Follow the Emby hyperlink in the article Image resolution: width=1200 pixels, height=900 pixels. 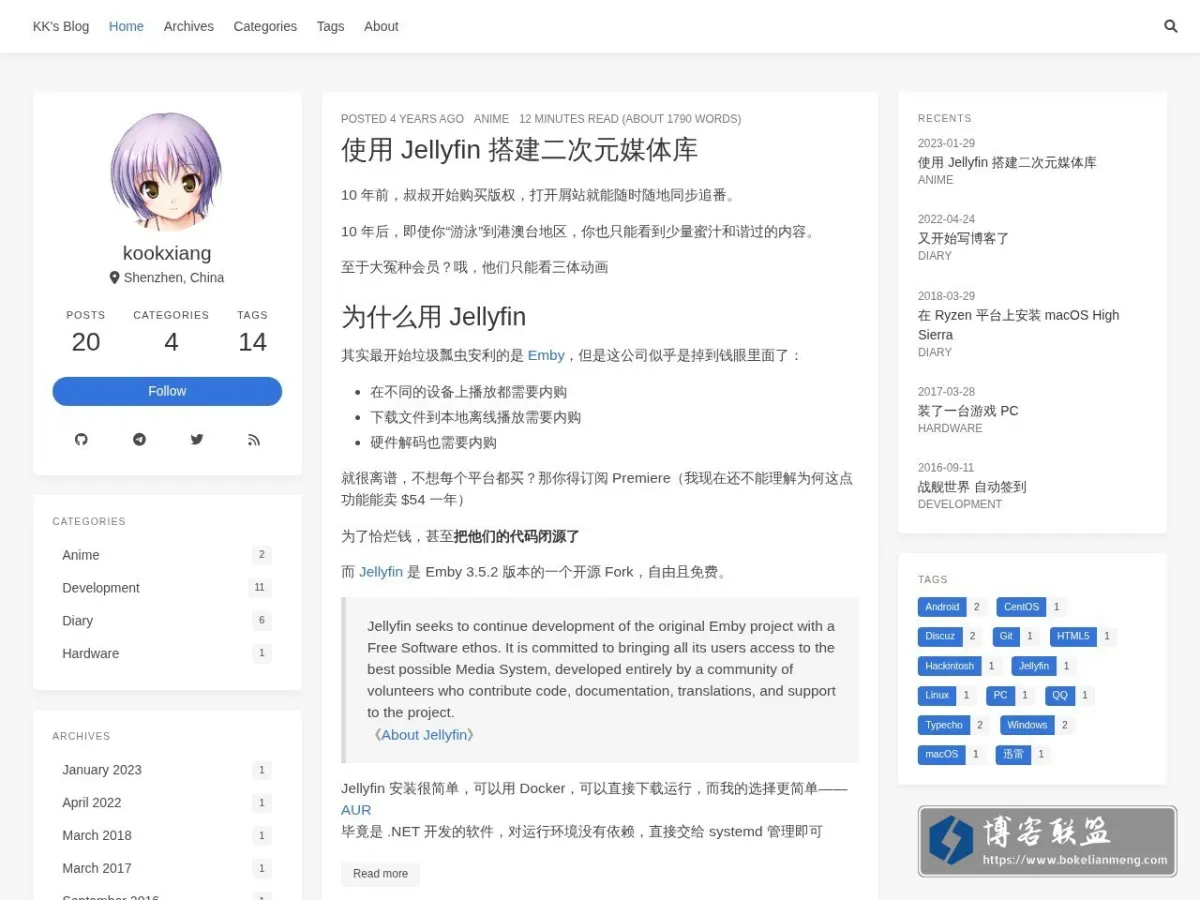pos(546,355)
